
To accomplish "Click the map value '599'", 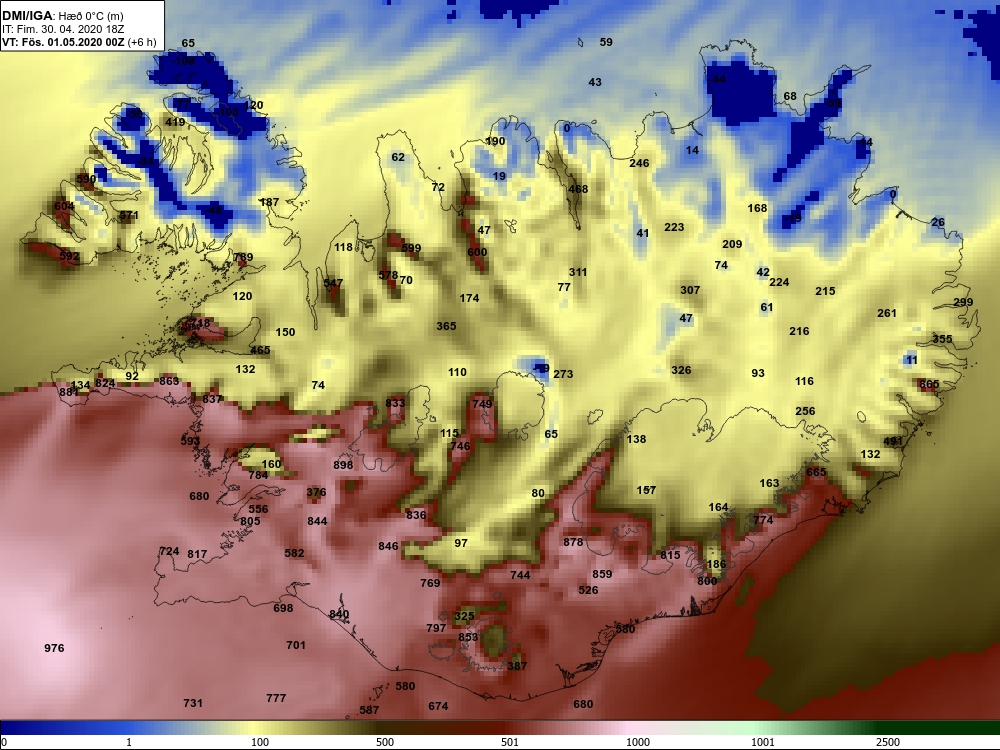I will [411, 248].
